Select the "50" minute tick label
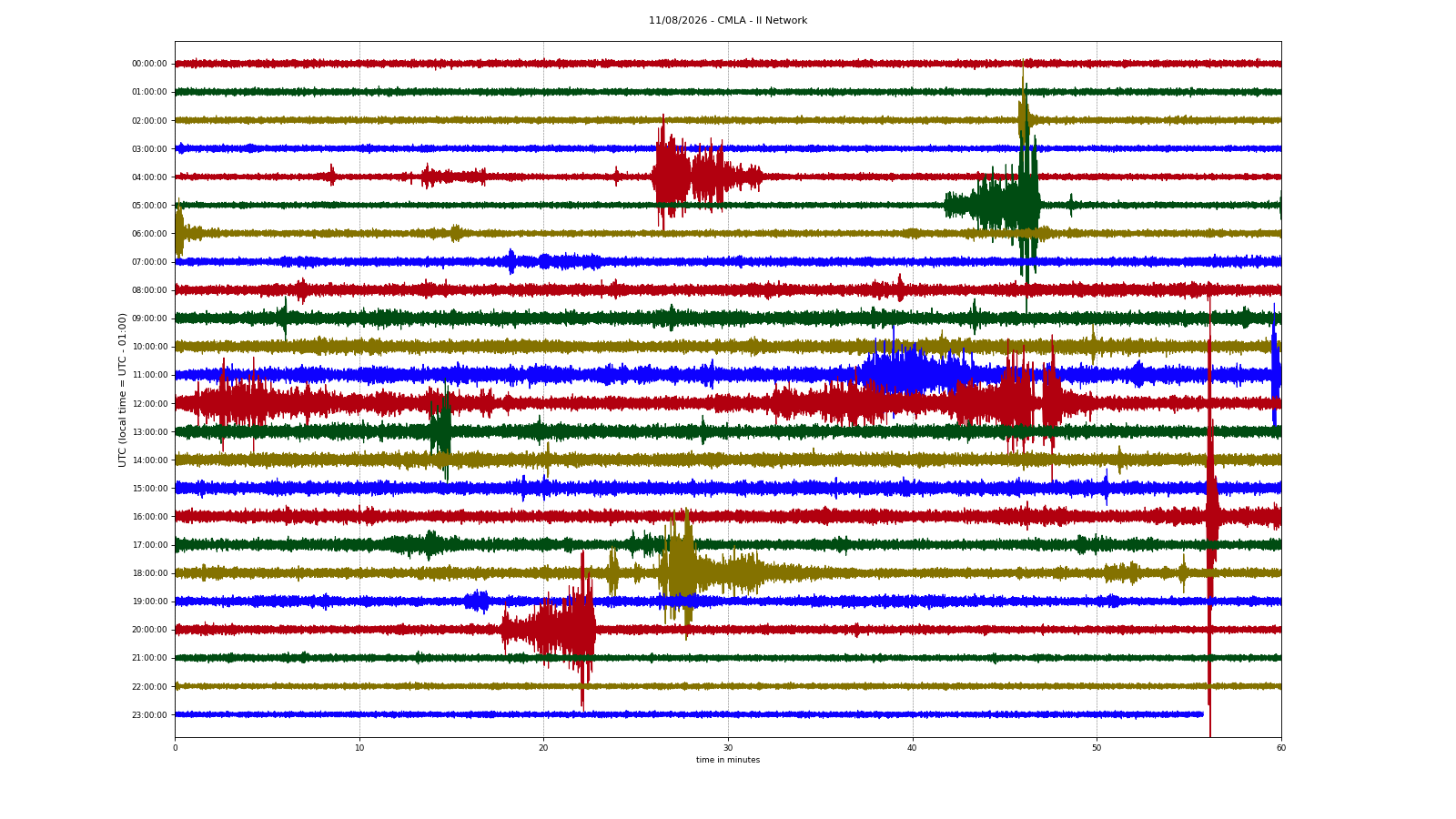This screenshot has height=819, width=1456. pos(1097,748)
